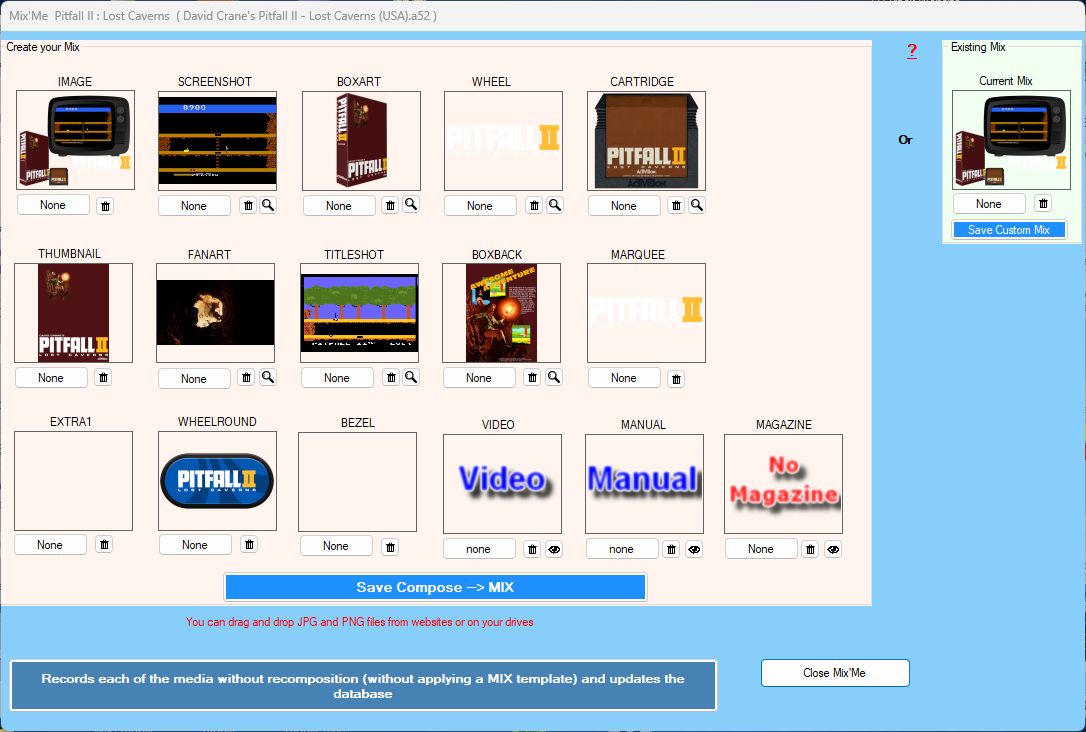
Task: Search for TITLESHOT with magnifier icon
Action: [411, 377]
